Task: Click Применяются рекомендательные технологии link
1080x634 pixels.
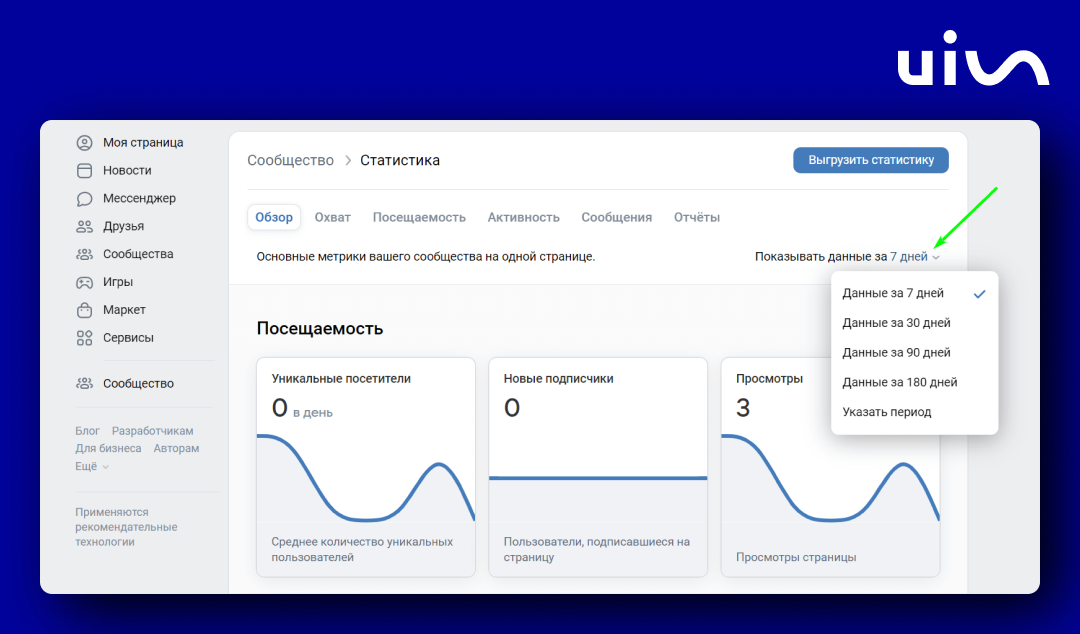Action: point(126,527)
